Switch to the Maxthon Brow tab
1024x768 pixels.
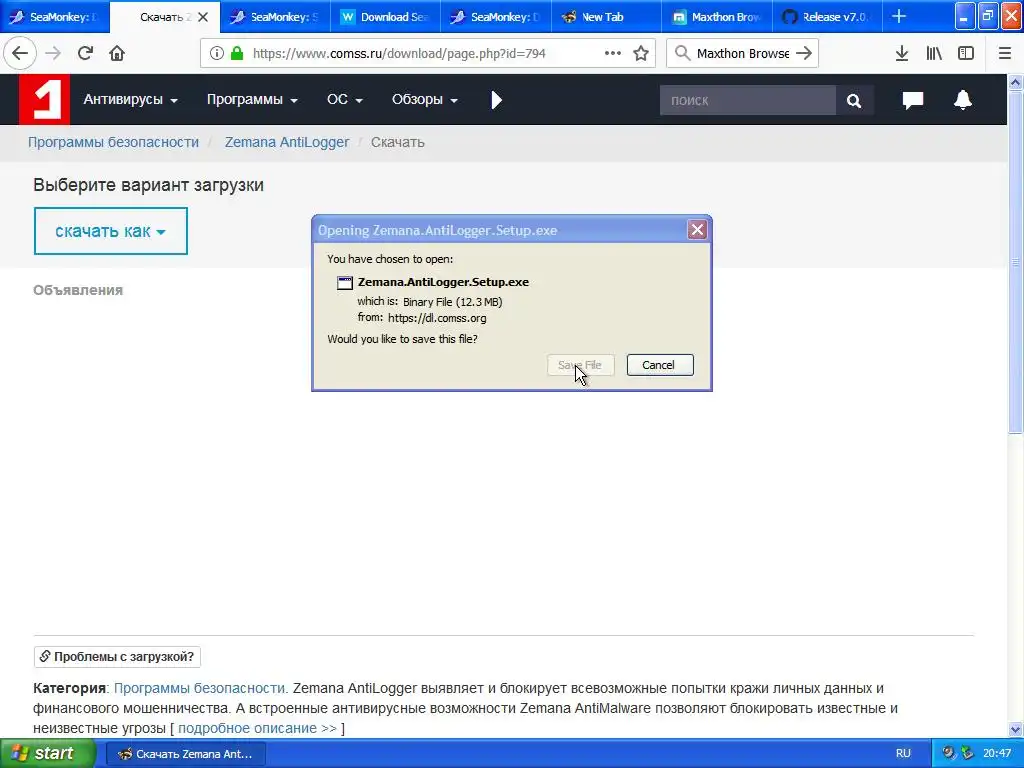click(716, 17)
